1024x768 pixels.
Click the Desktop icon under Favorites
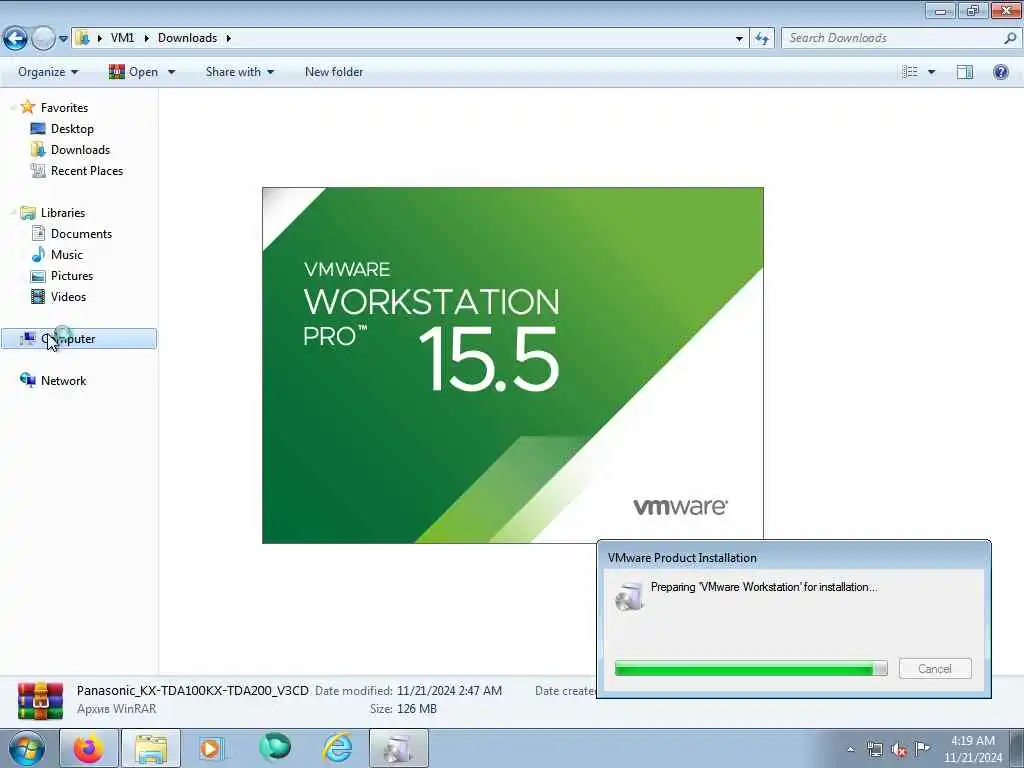(38, 129)
